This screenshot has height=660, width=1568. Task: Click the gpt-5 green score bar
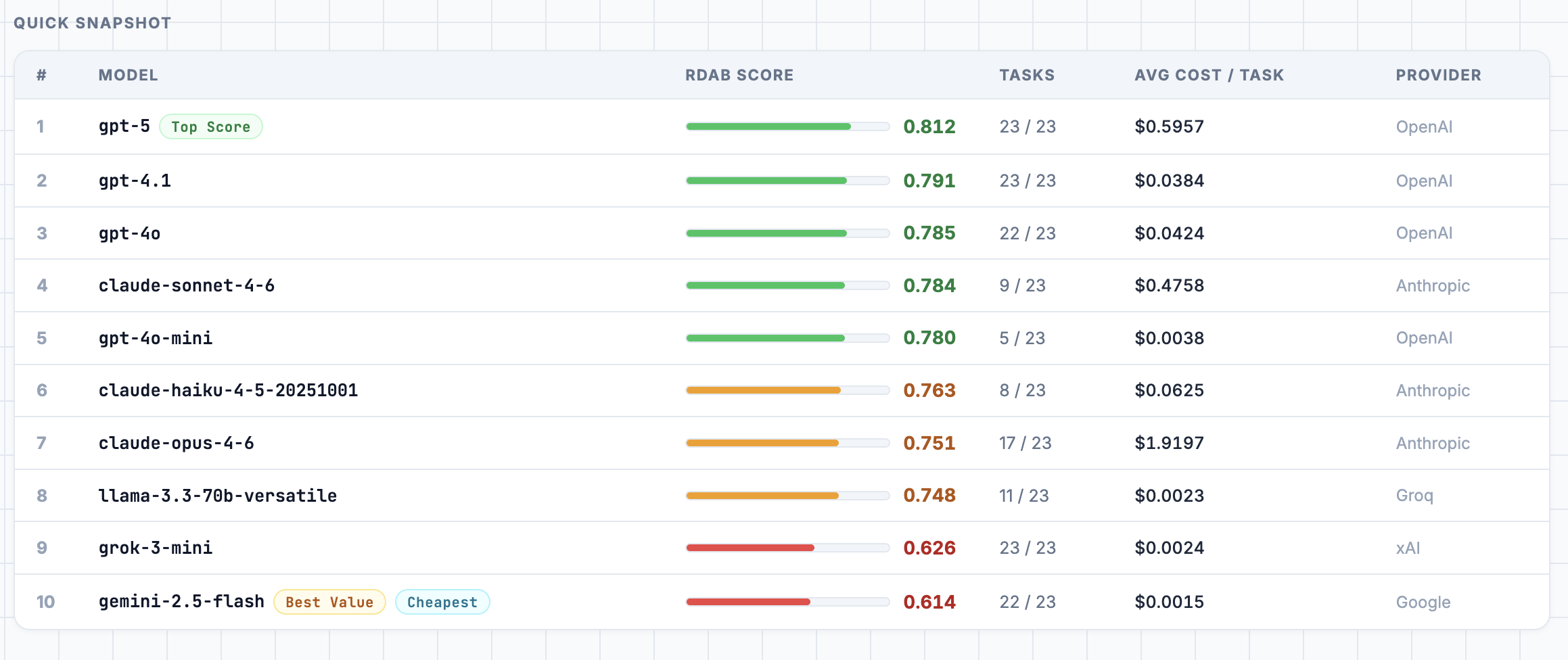click(x=768, y=126)
